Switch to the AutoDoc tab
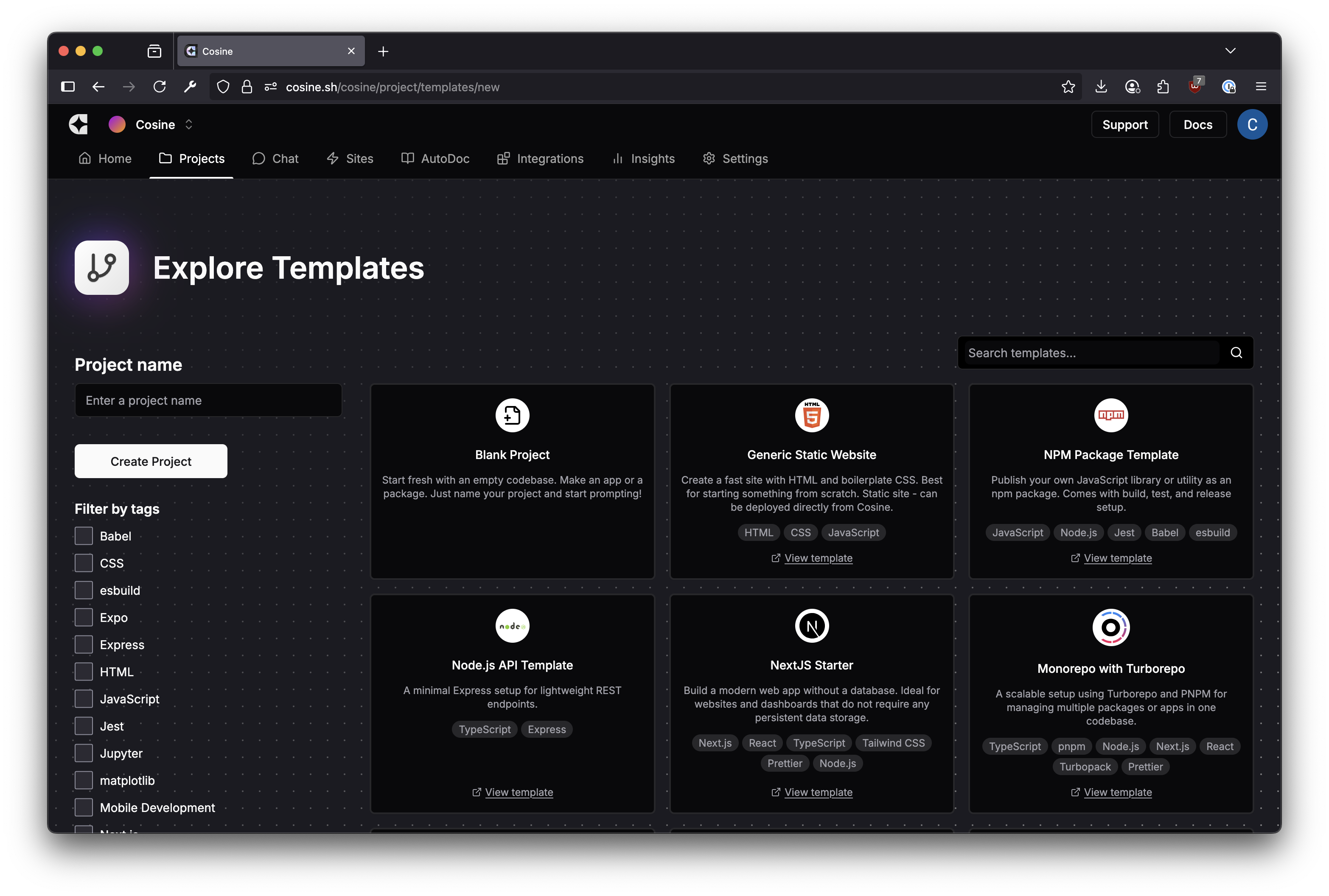 click(435, 159)
